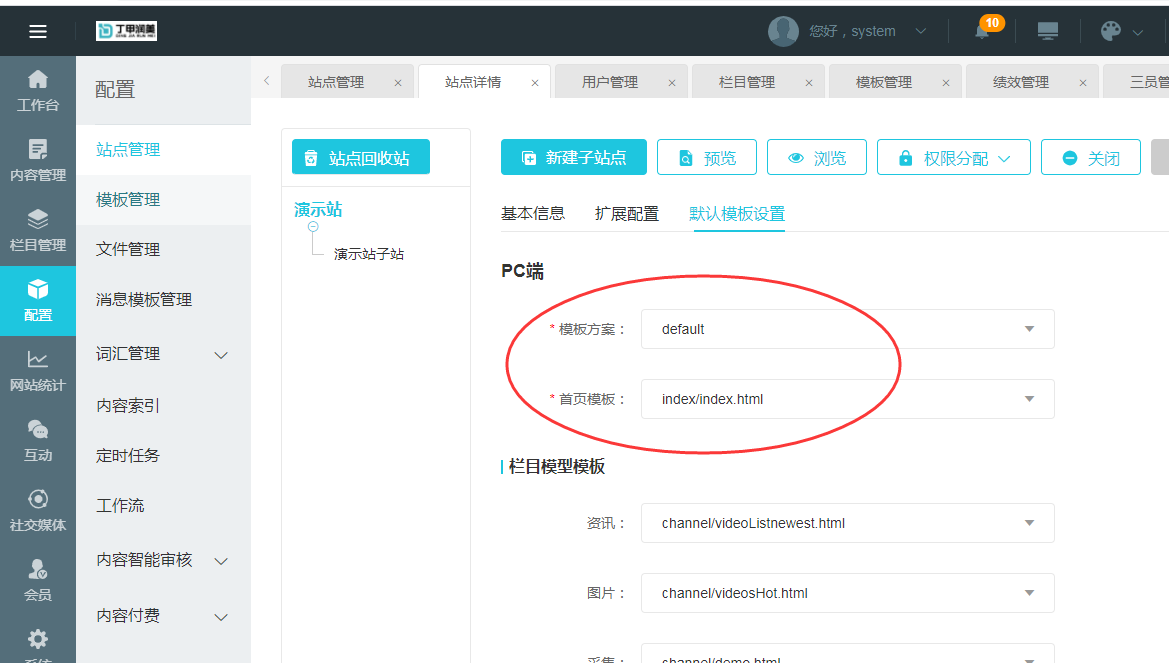Screen dimensions: 1169x663
Task: Click the 浏览 button
Action: coord(816,157)
